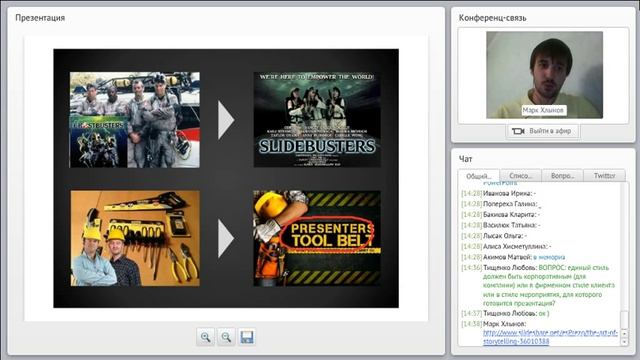Open the Списо... tab in chat

click(520, 176)
